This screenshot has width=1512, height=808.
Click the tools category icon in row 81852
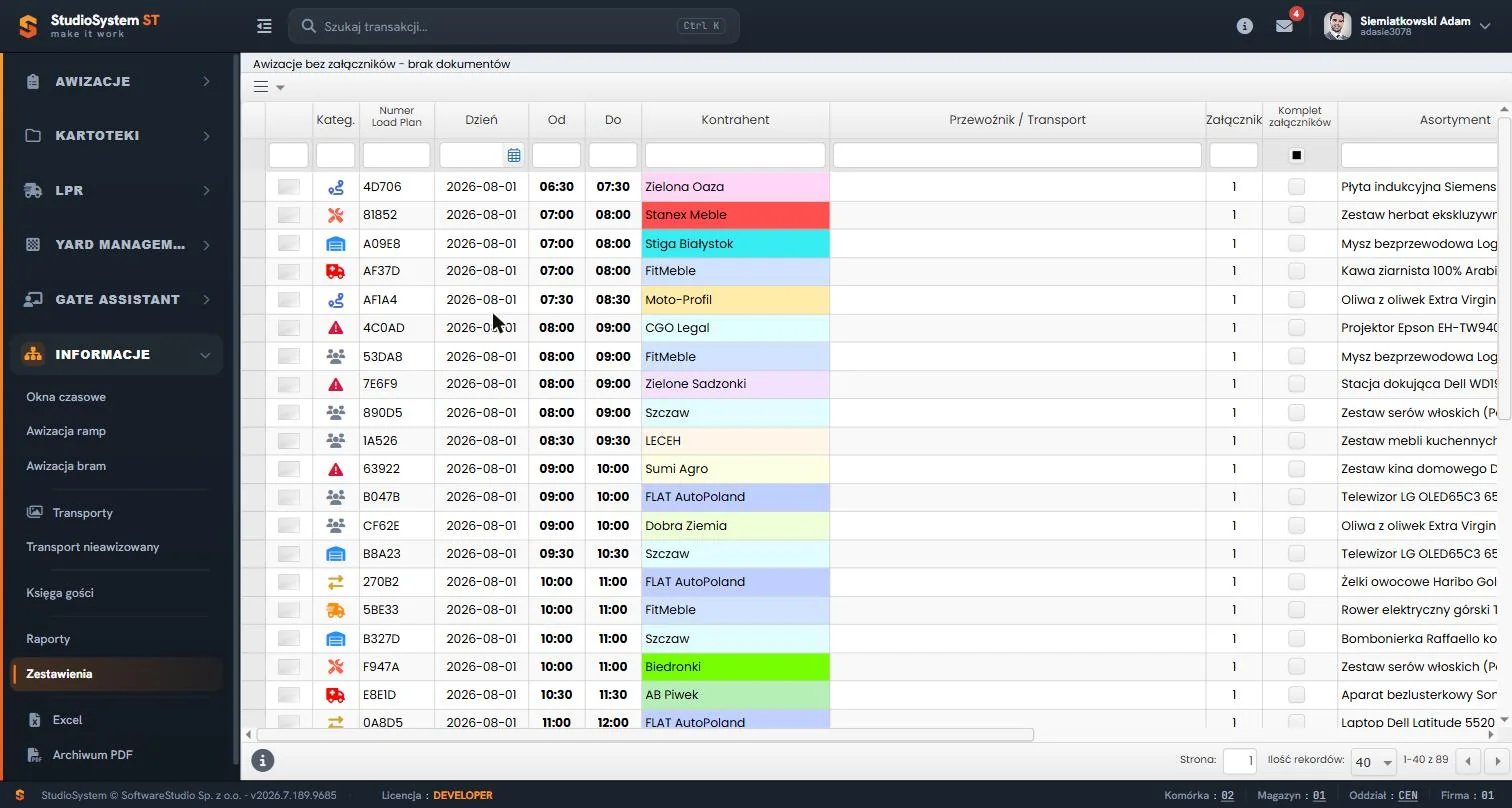[x=335, y=215]
